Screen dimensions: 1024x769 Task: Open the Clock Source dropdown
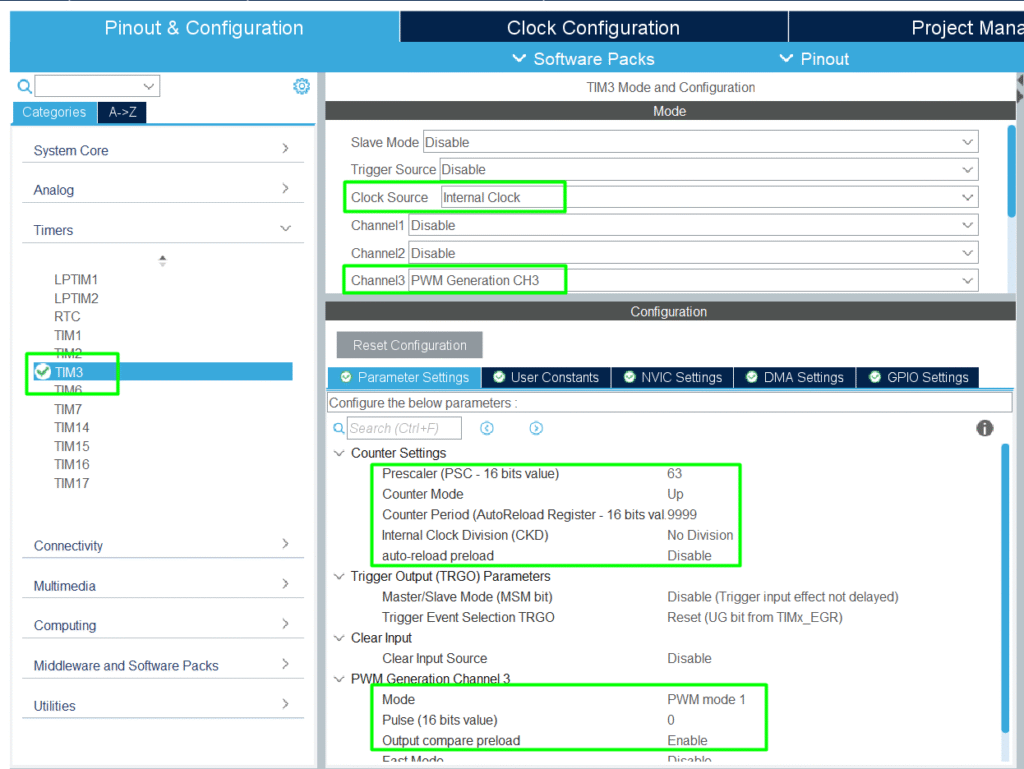(966, 198)
